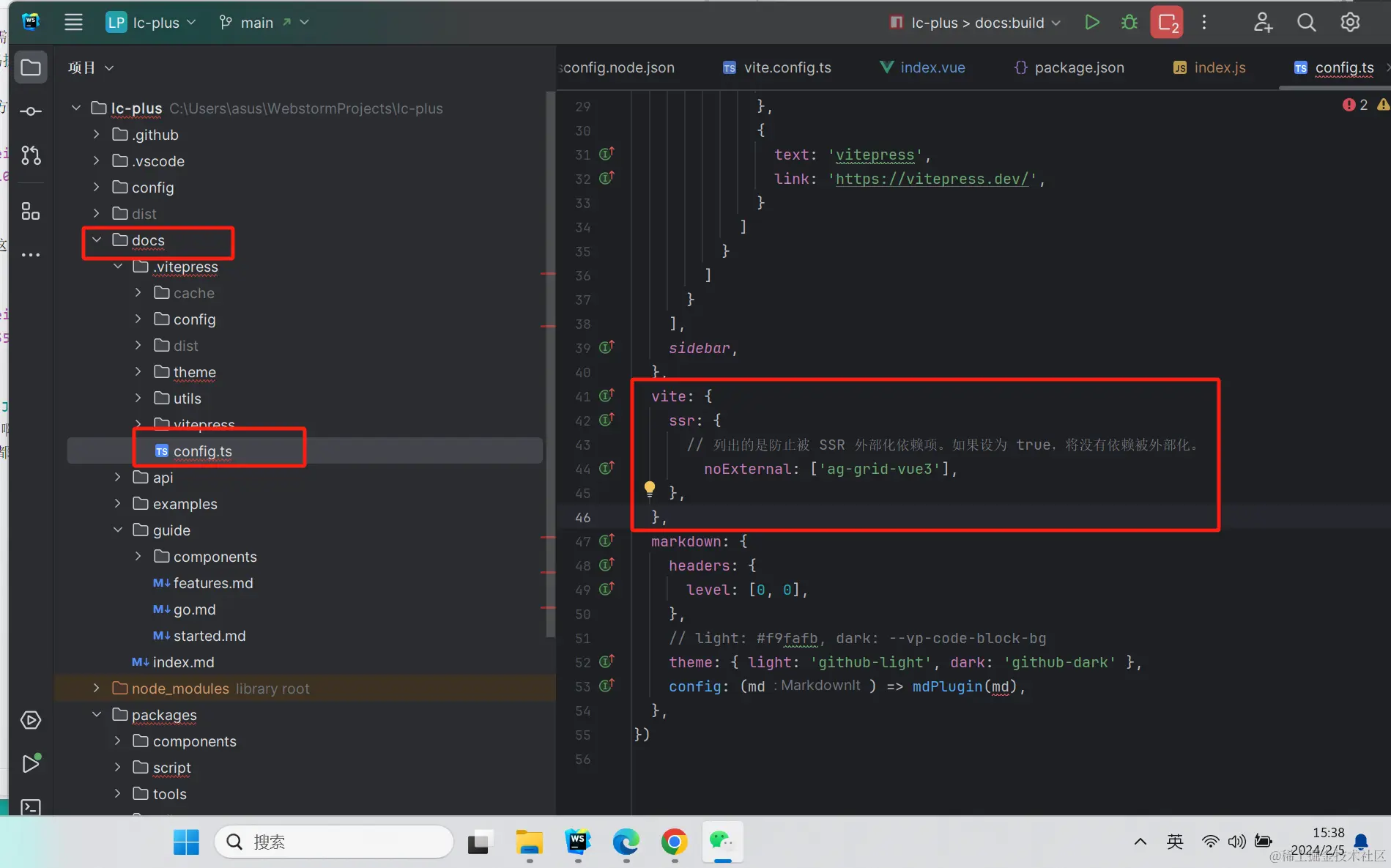
Task: Click the gutter marker icon on line 41
Action: (607, 396)
